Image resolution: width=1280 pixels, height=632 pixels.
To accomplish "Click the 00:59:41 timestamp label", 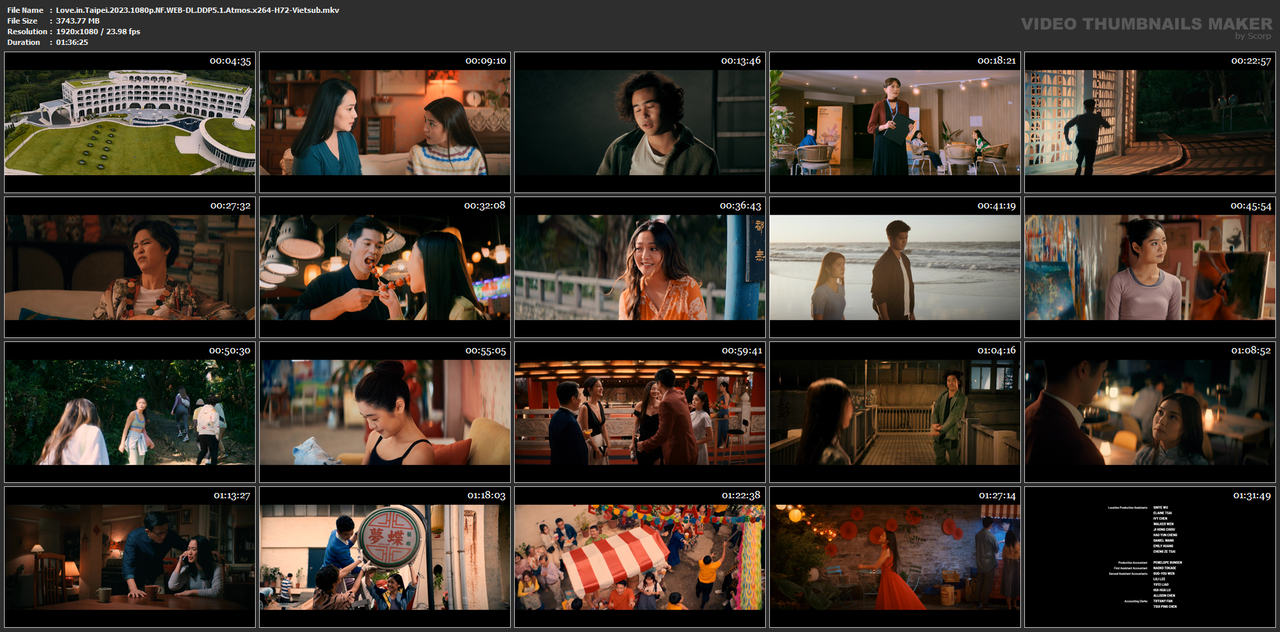I will tap(741, 351).
